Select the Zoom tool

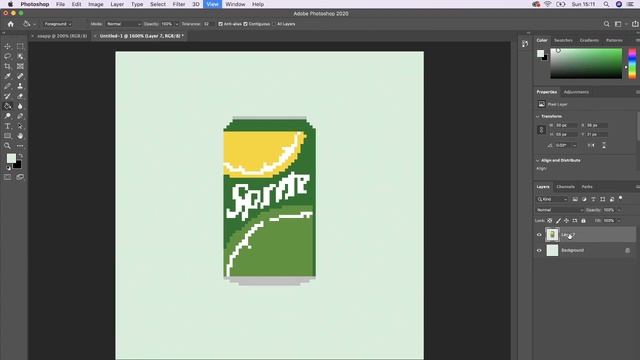7,146
